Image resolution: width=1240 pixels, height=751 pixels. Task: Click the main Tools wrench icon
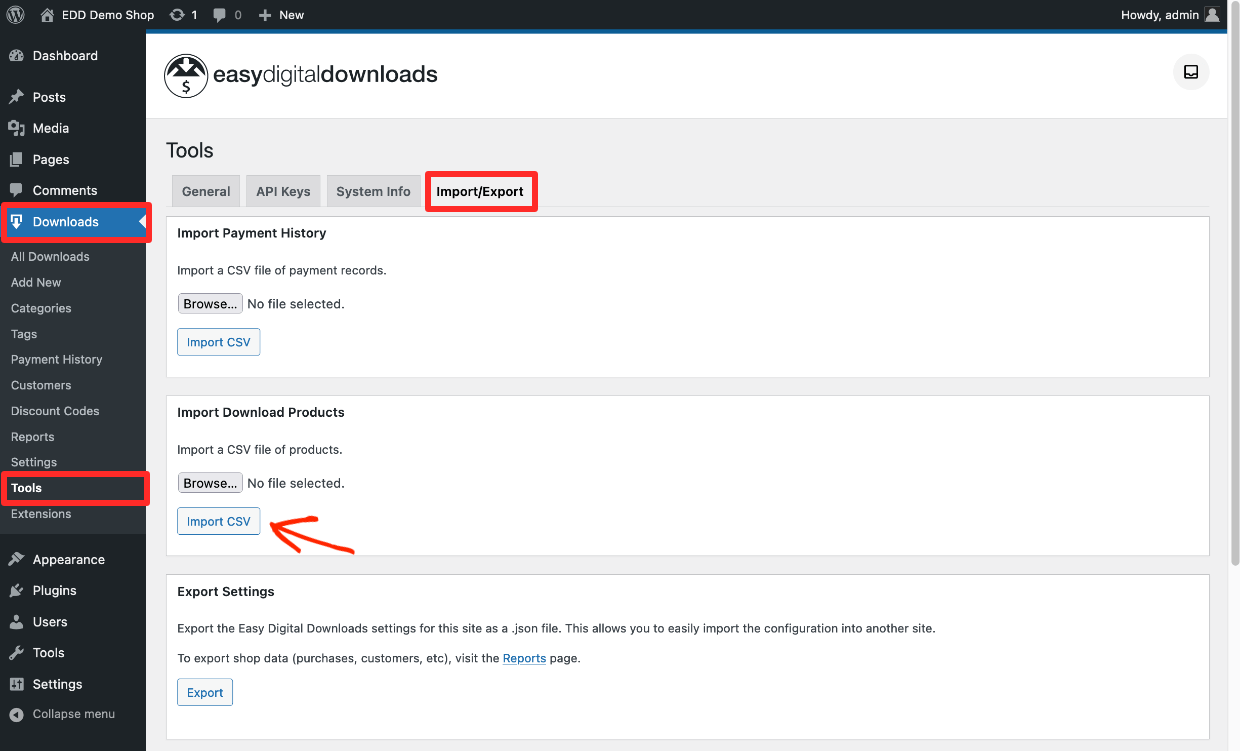(x=16, y=653)
